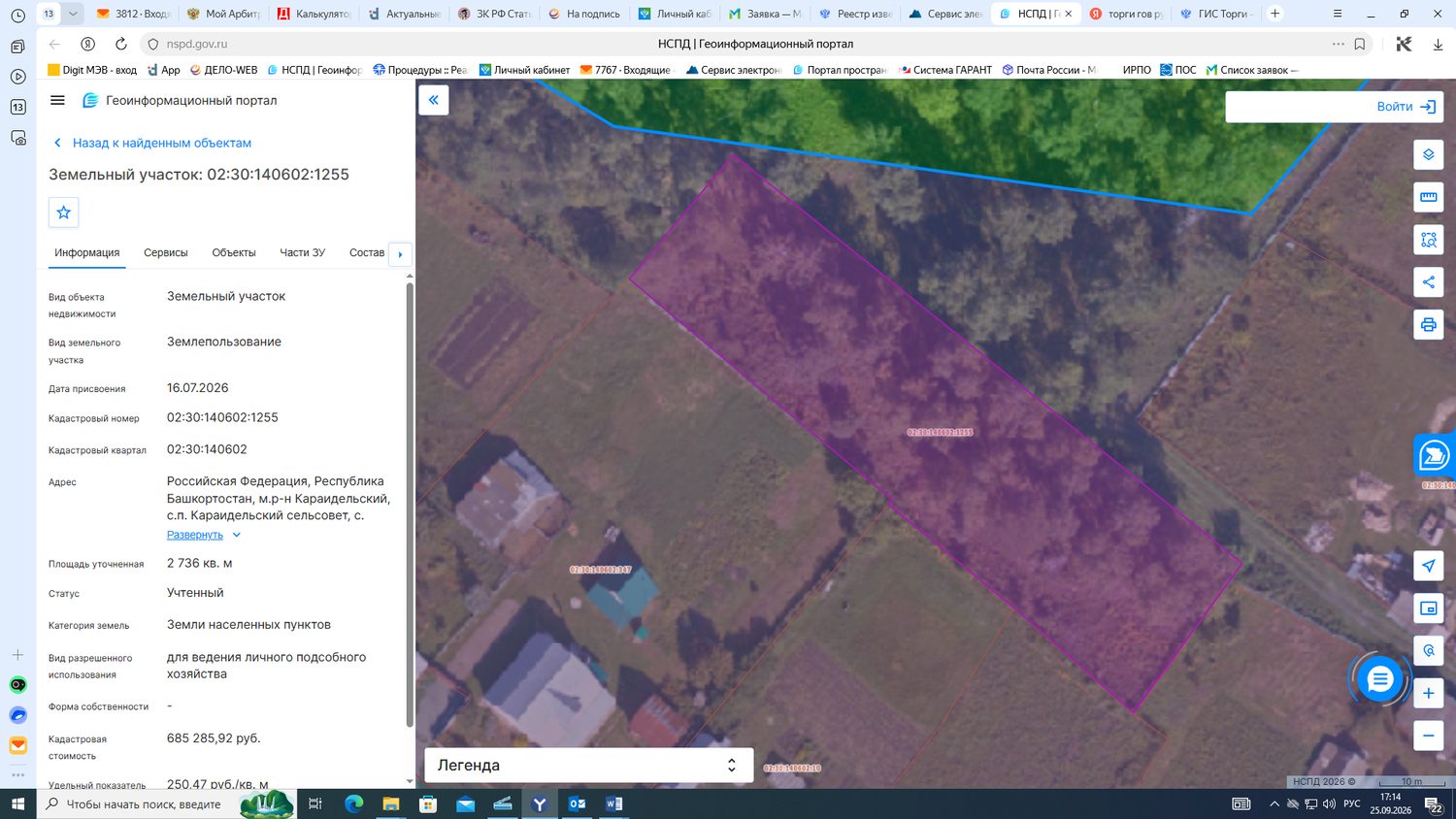Open the round chat assistant bubble
1456x819 pixels.
[1379, 679]
